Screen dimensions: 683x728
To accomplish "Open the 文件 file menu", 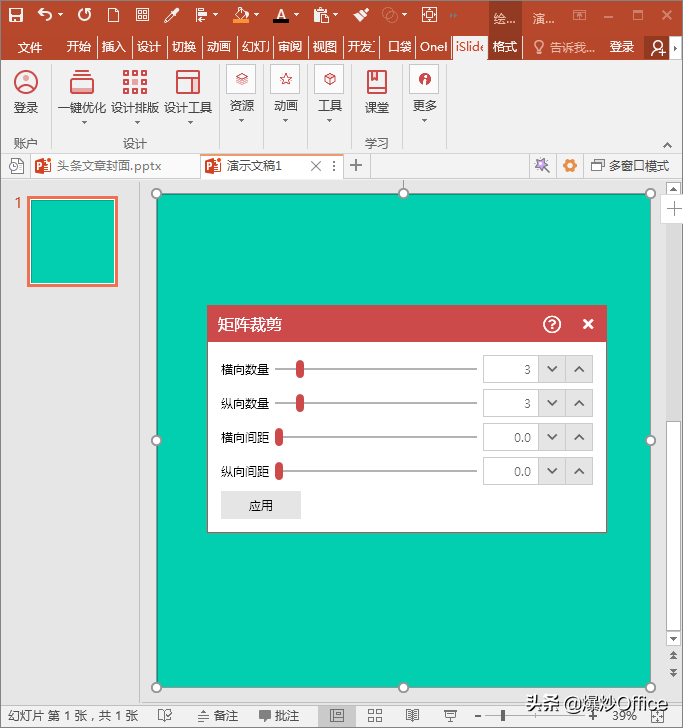I will click(x=30, y=47).
